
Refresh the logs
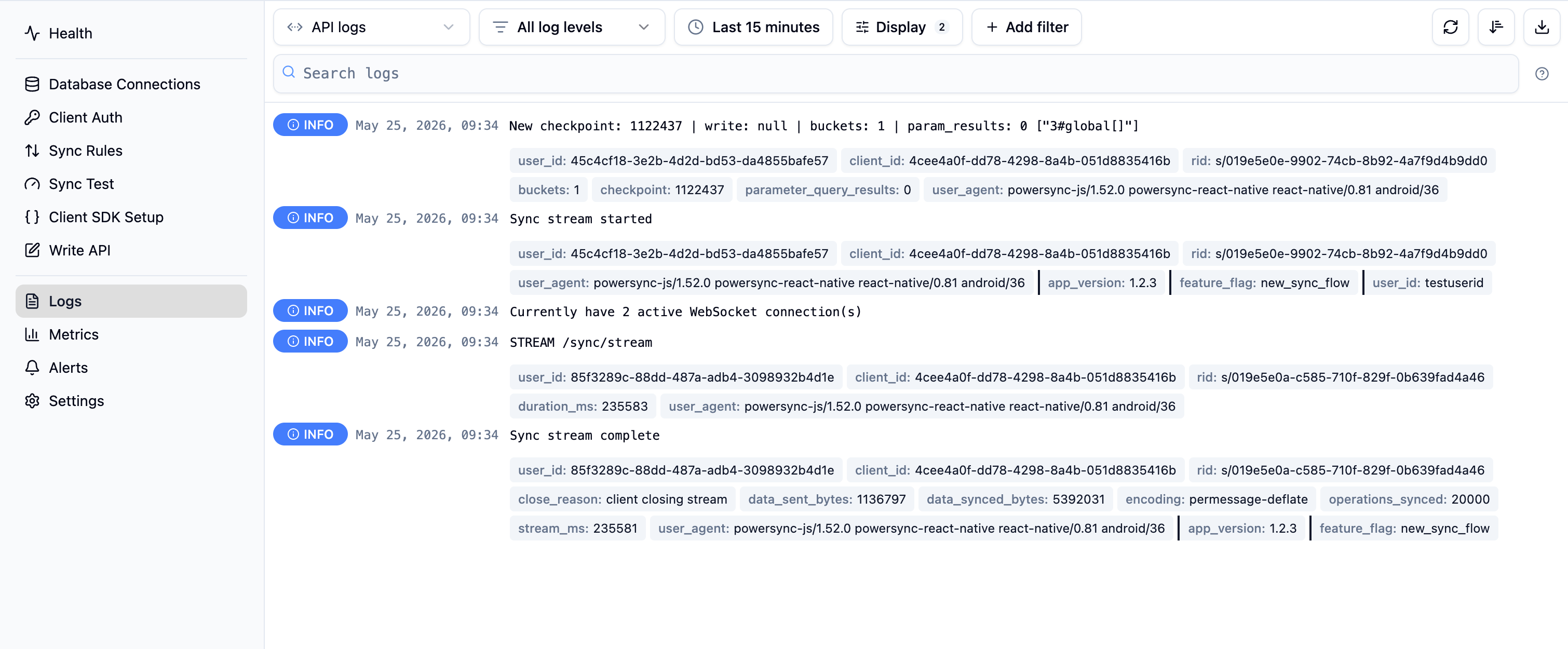click(x=1450, y=27)
